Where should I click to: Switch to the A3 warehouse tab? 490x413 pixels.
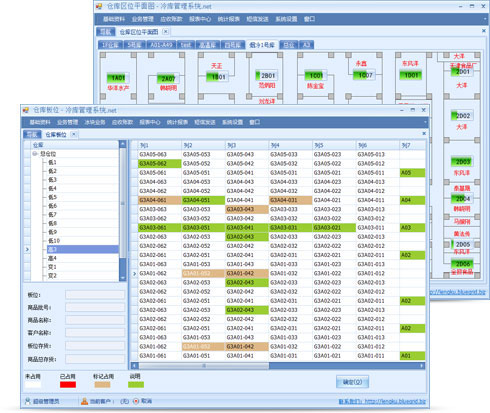pyautogui.click(x=307, y=45)
